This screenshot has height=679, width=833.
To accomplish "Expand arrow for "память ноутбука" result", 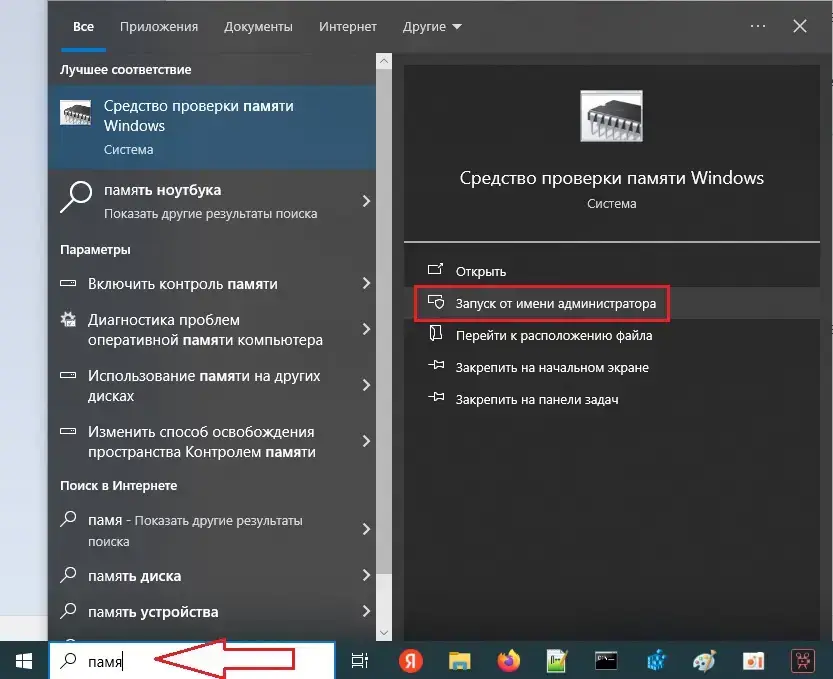I will (x=366, y=201).
